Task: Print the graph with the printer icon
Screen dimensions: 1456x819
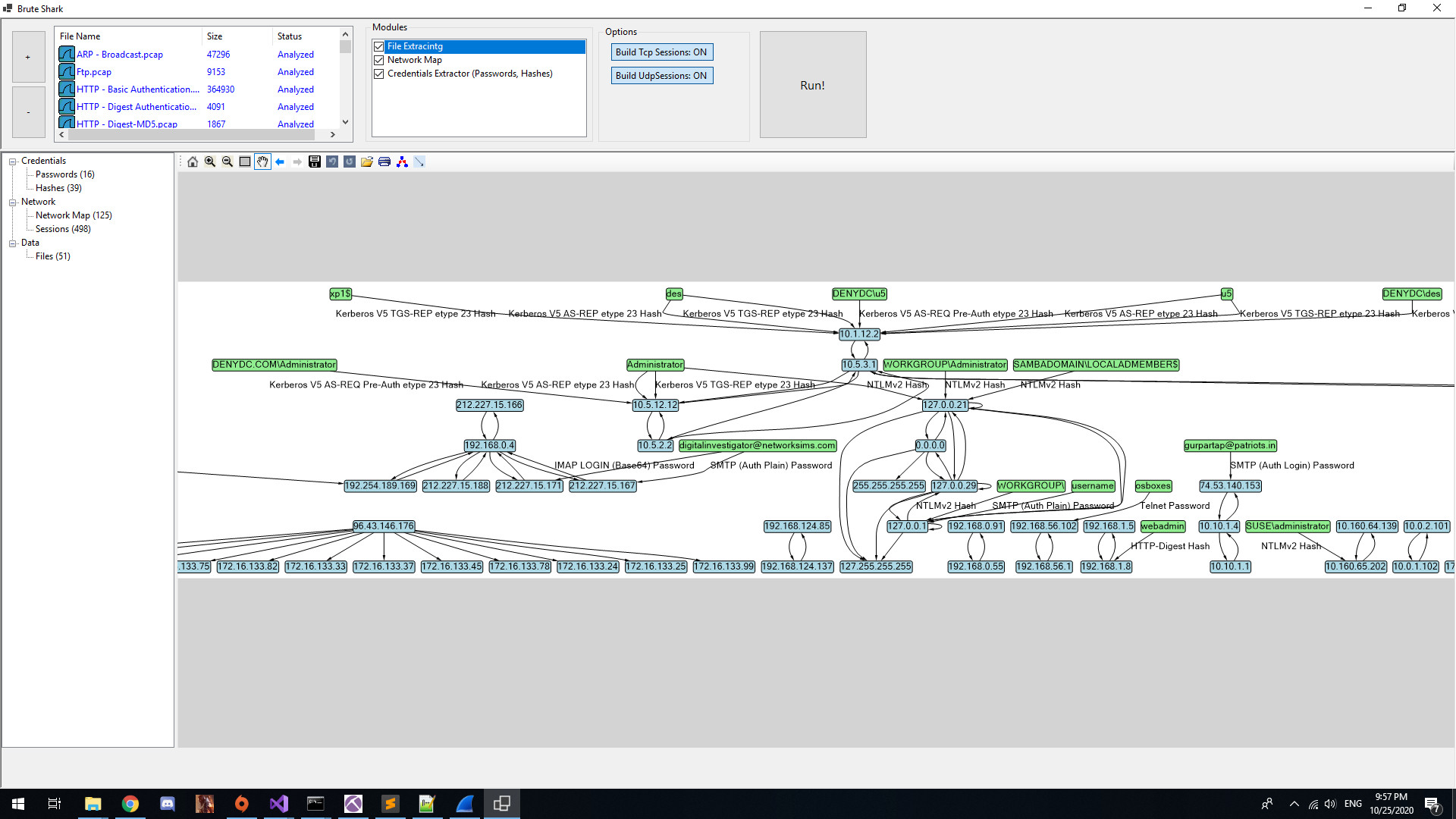Action: (384, 162)
